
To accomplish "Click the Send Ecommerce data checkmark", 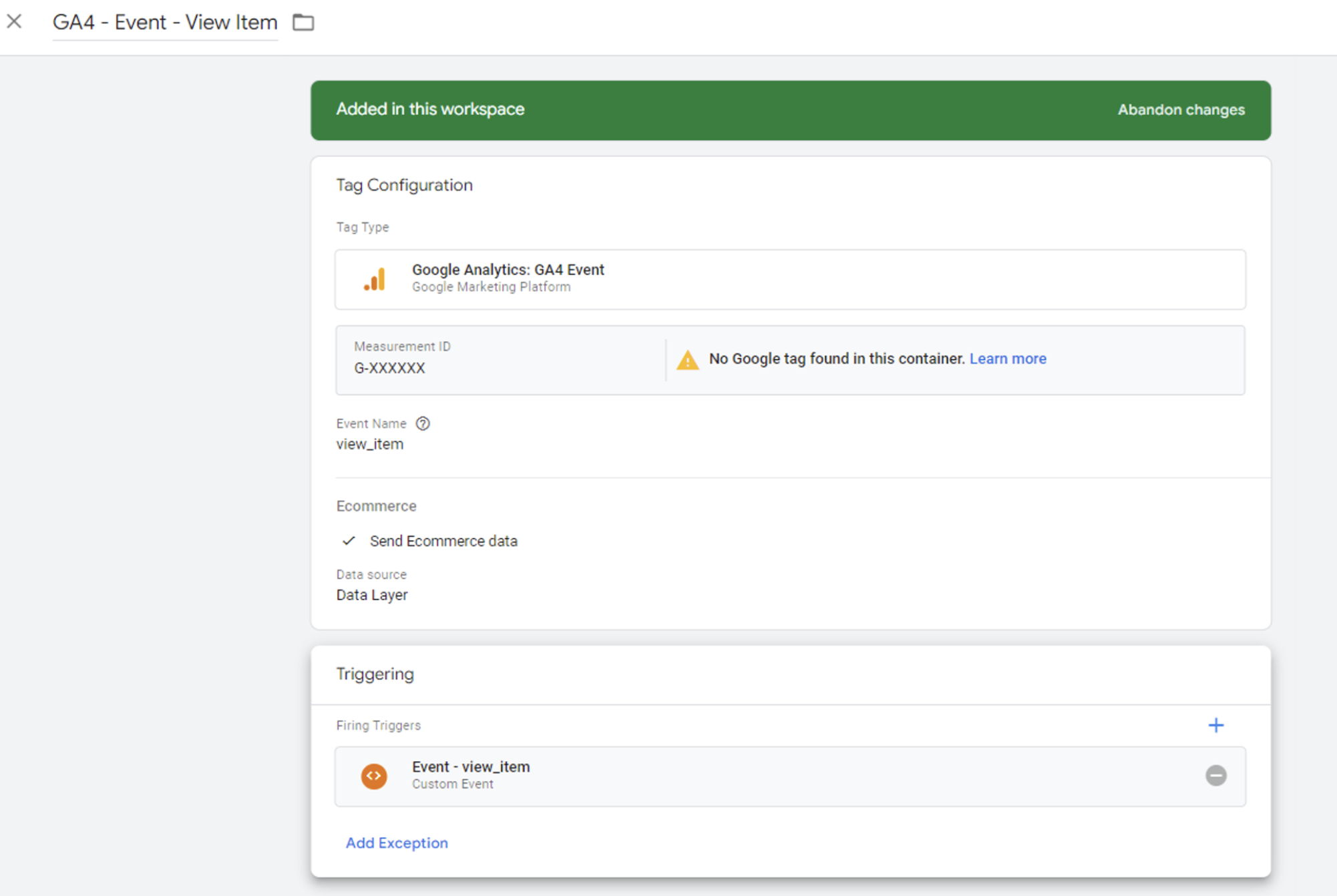I will pyautogui.click(x=349, y=541).
